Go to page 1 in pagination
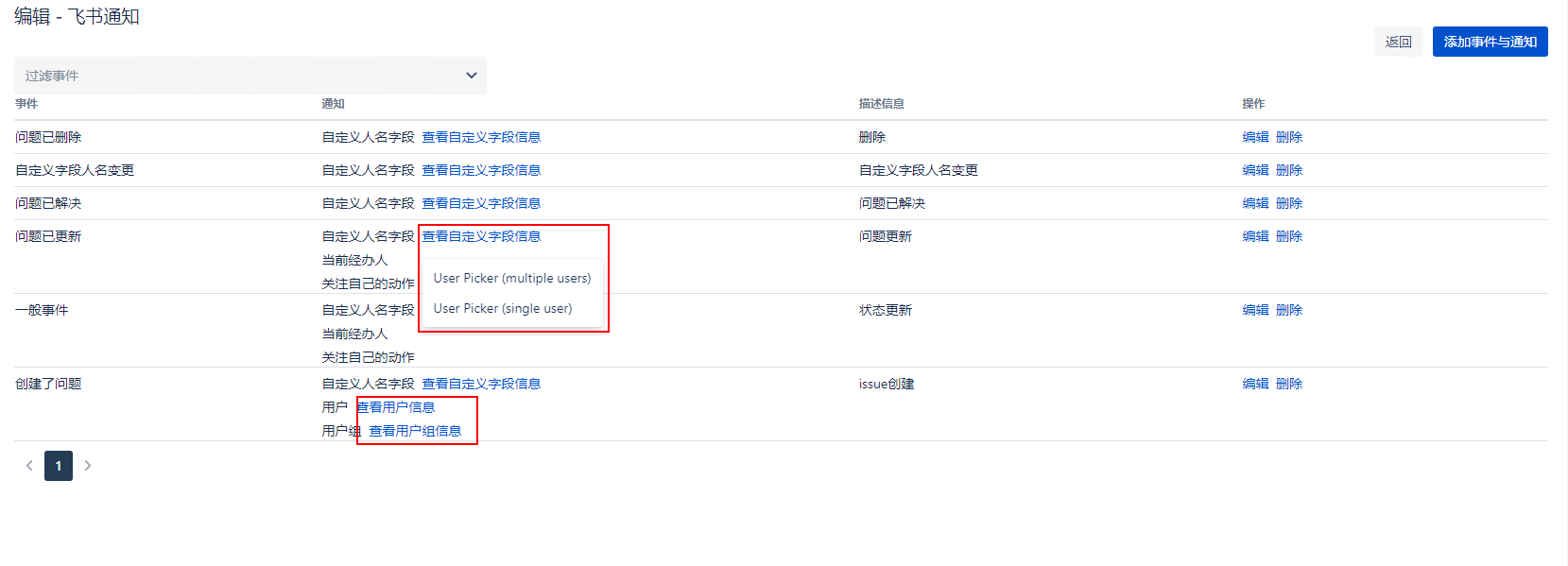 [x=59, y=466]
